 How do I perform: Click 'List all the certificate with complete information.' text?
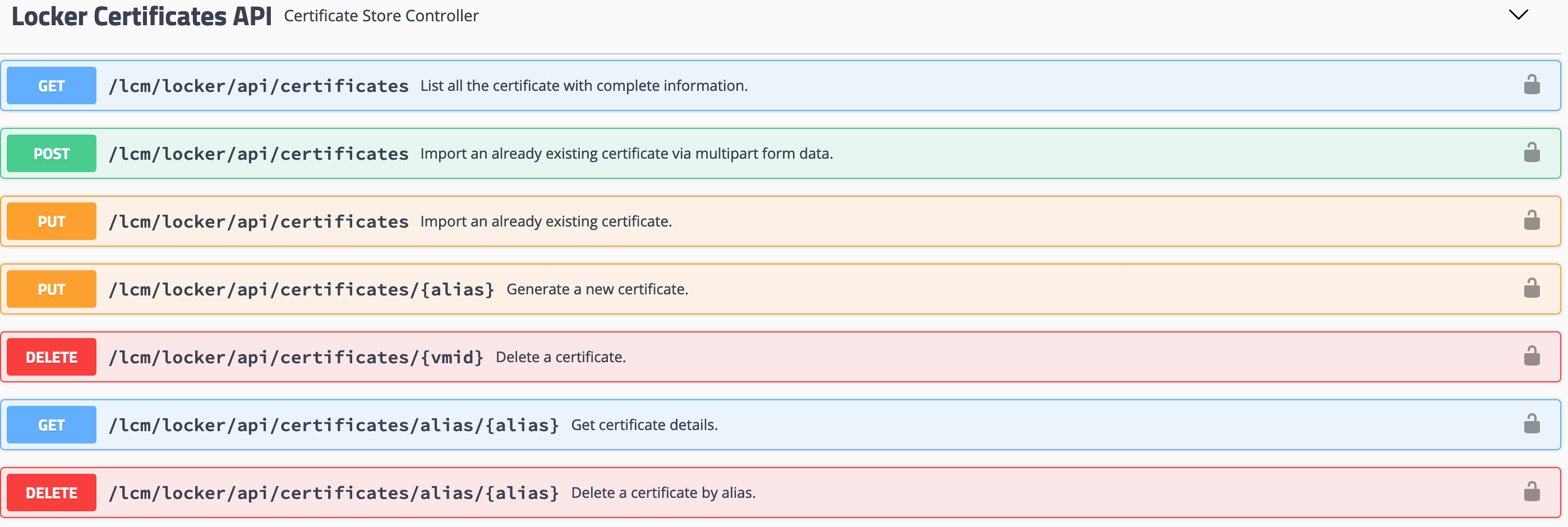pyautogui.click(x=584, y=86)
